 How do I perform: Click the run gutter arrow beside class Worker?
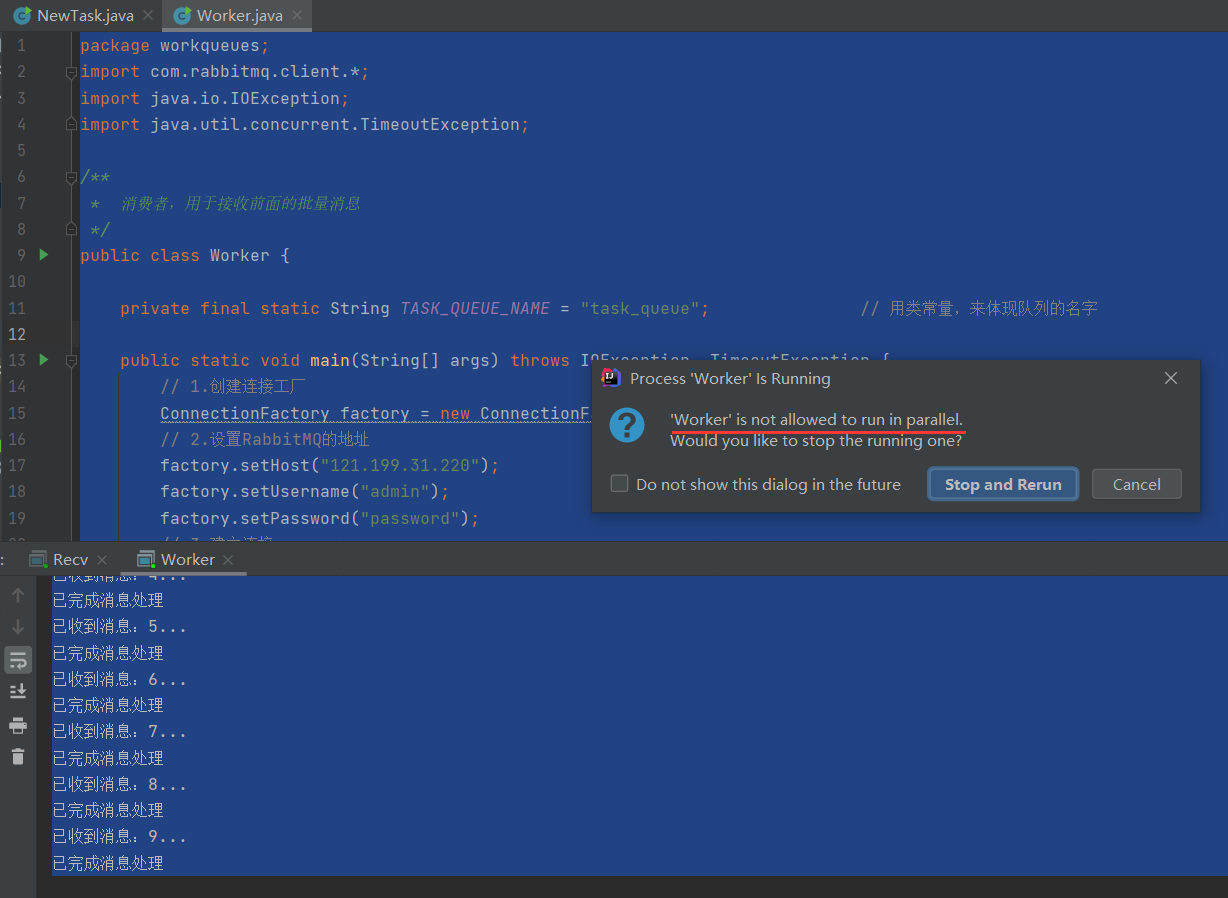[x=43, y=255]
